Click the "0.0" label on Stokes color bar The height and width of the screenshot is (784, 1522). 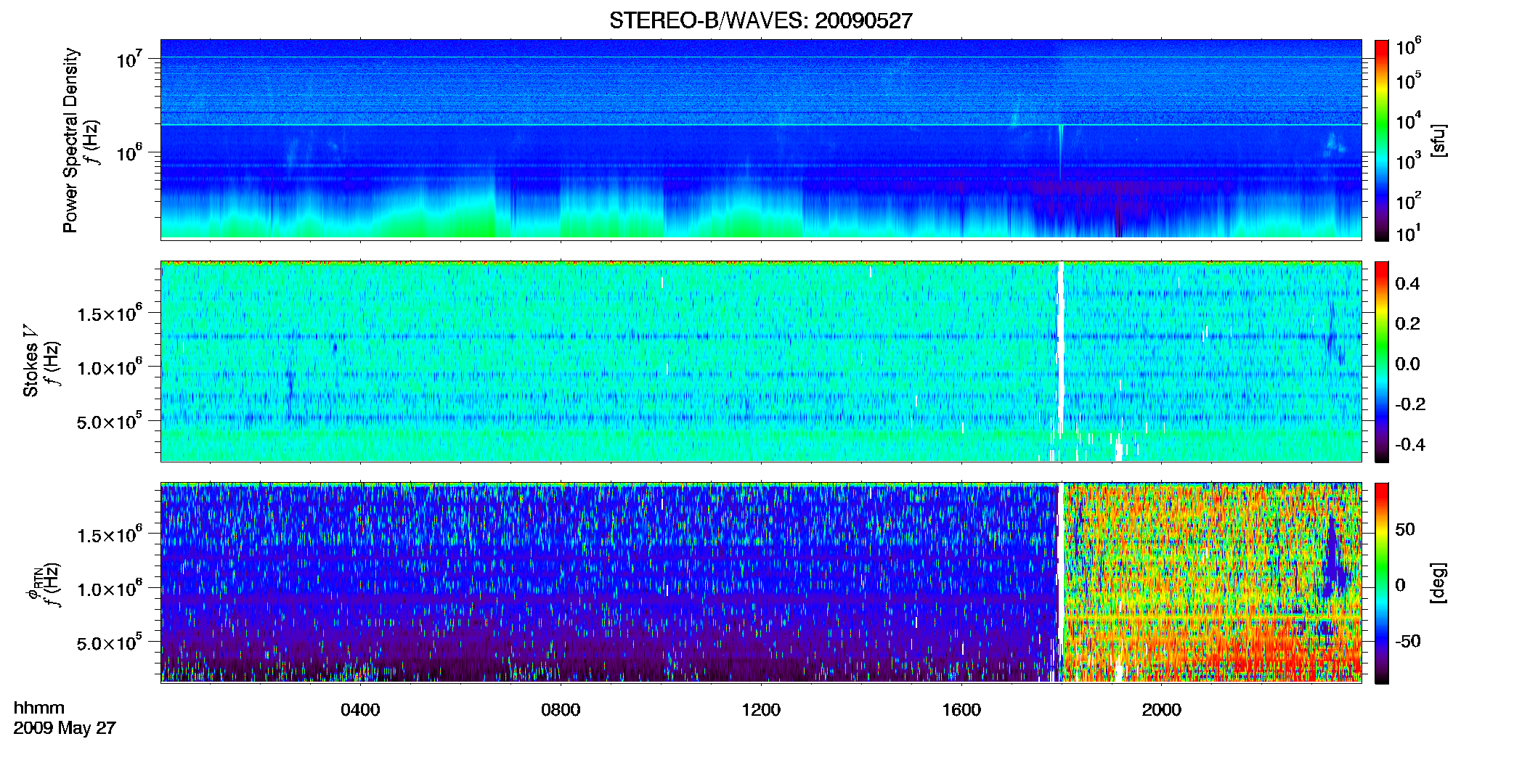1407,364
